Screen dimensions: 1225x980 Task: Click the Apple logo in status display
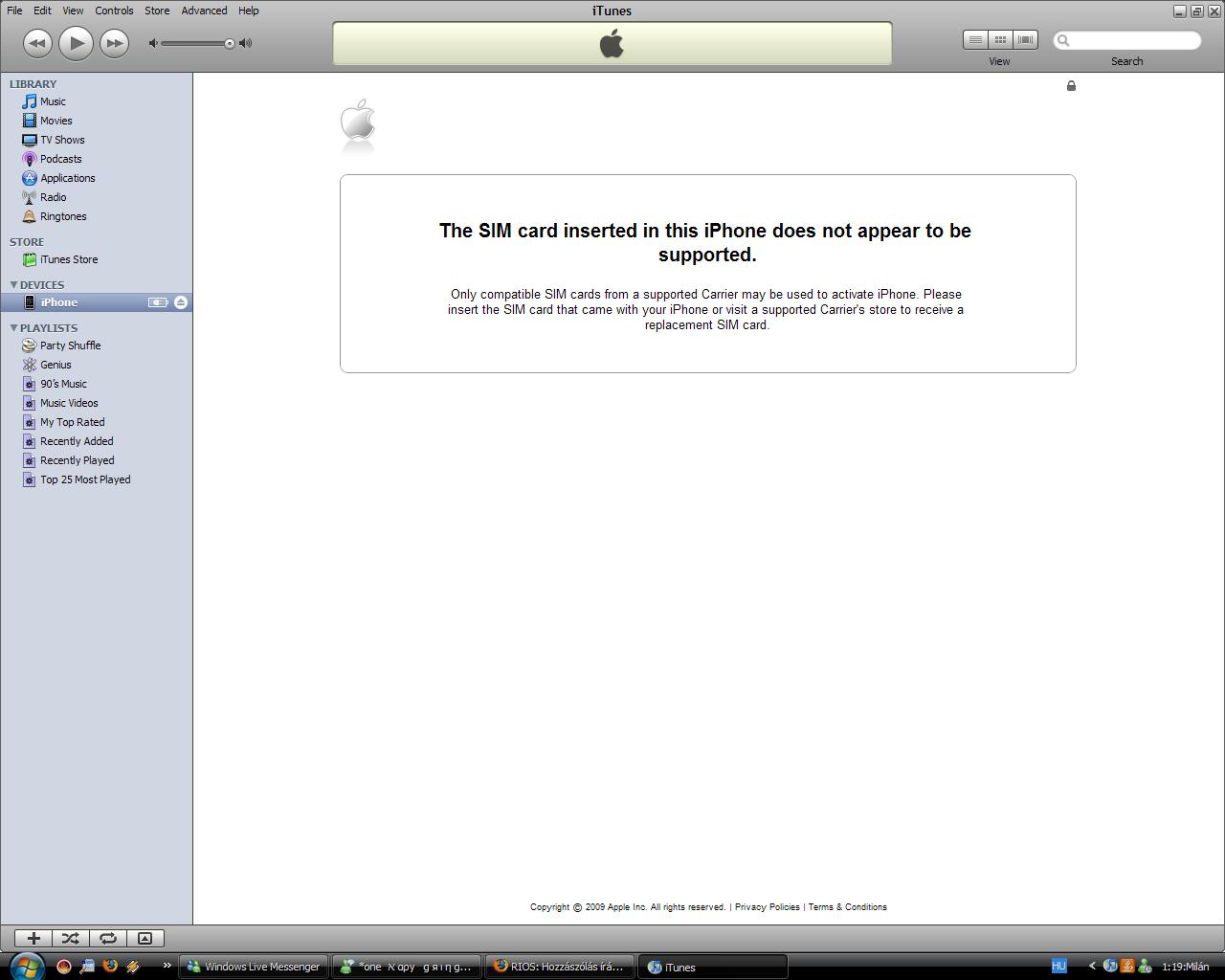tap(612, 43)
